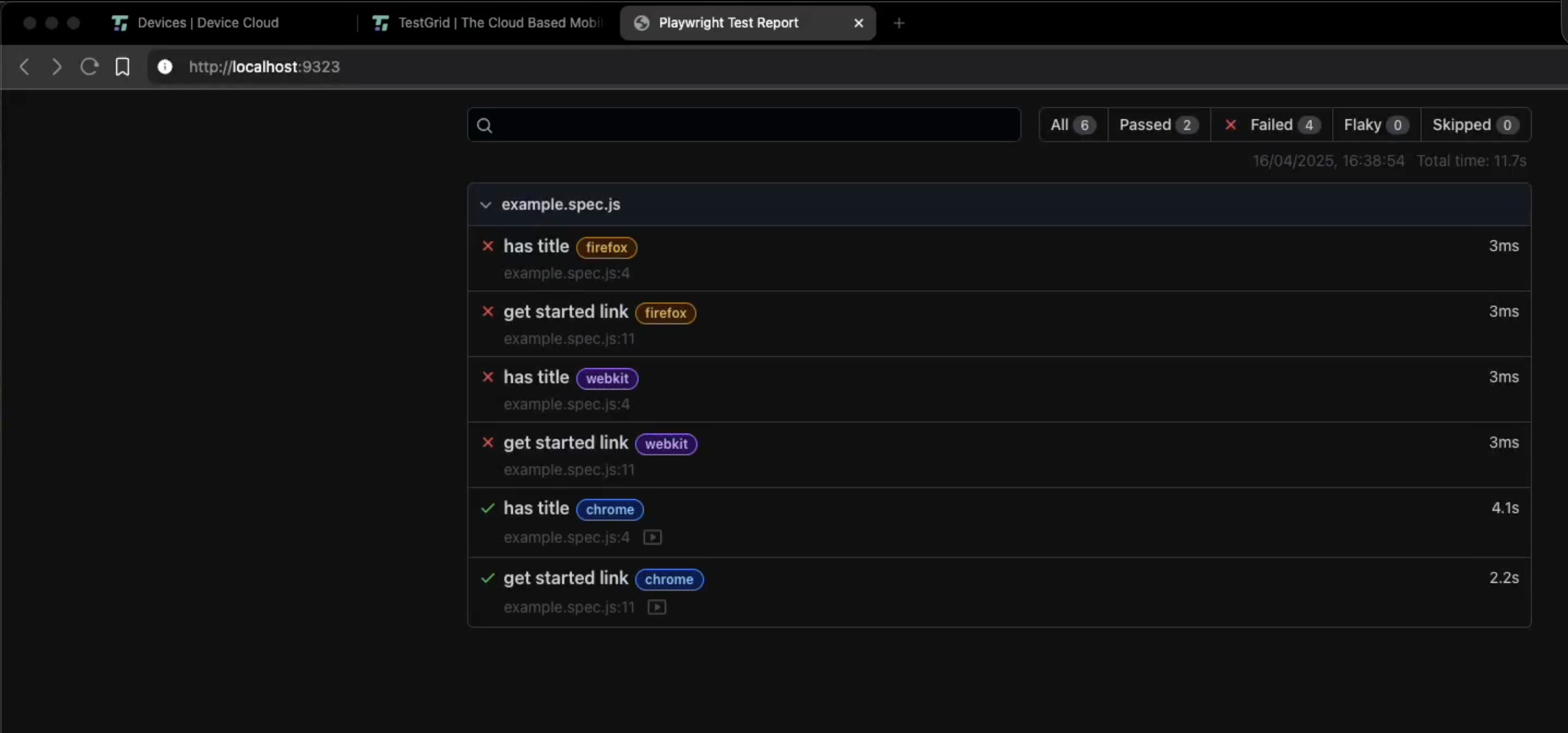Screen dimensions: 1568x733
Task: Click the report date 16/04/2025, 16:38:54
Action: pos(1329,161)
